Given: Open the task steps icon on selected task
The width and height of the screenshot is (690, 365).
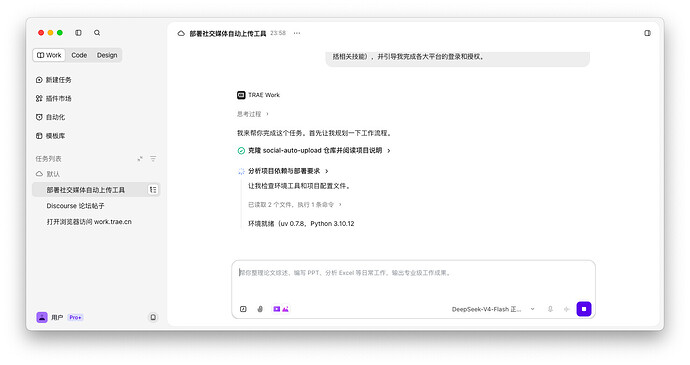Looking at the screenshot, I should click(x=153, y=190).
